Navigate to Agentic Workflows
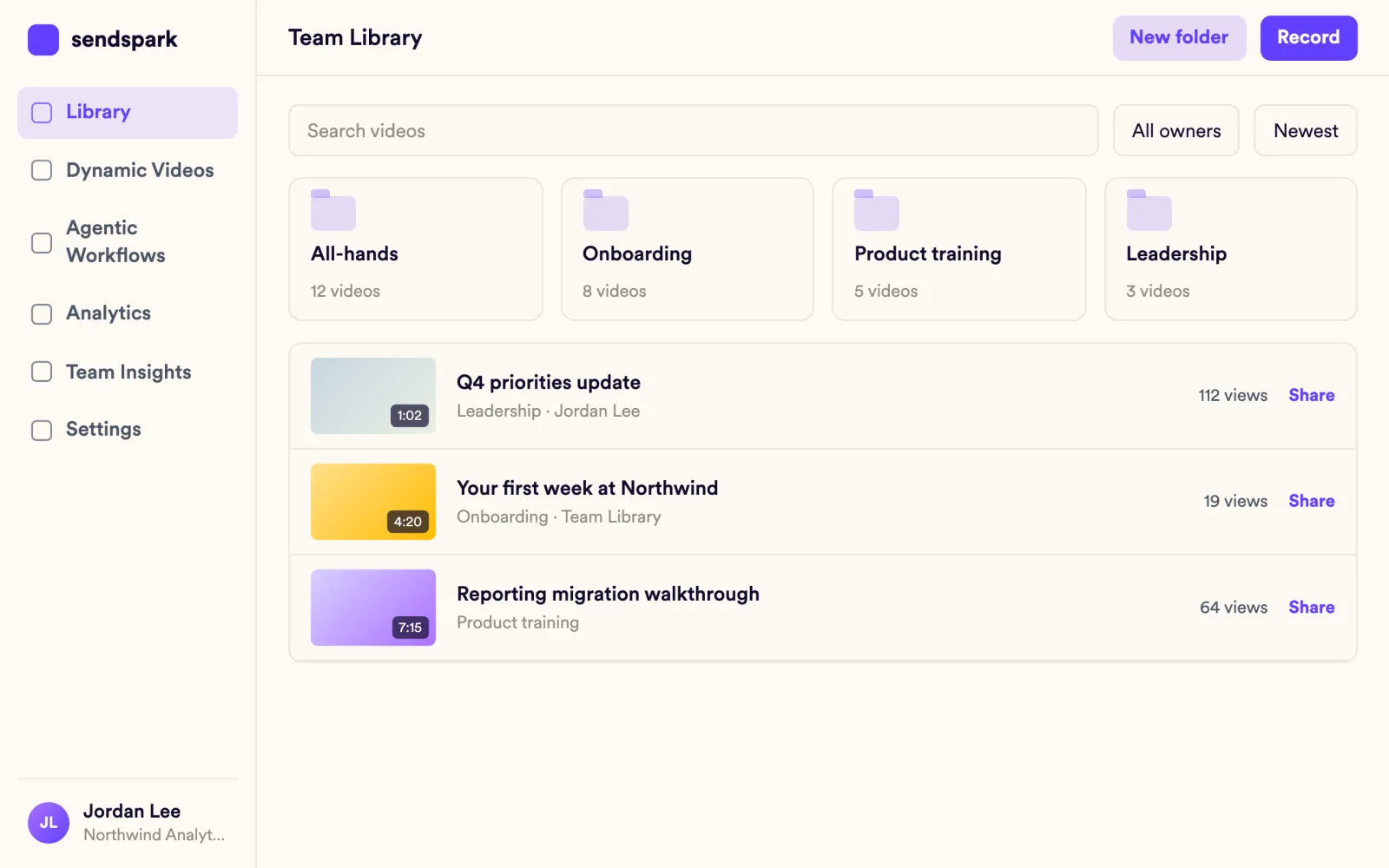This screenshot has height=868, width=1389. click(x=128, y=242)
